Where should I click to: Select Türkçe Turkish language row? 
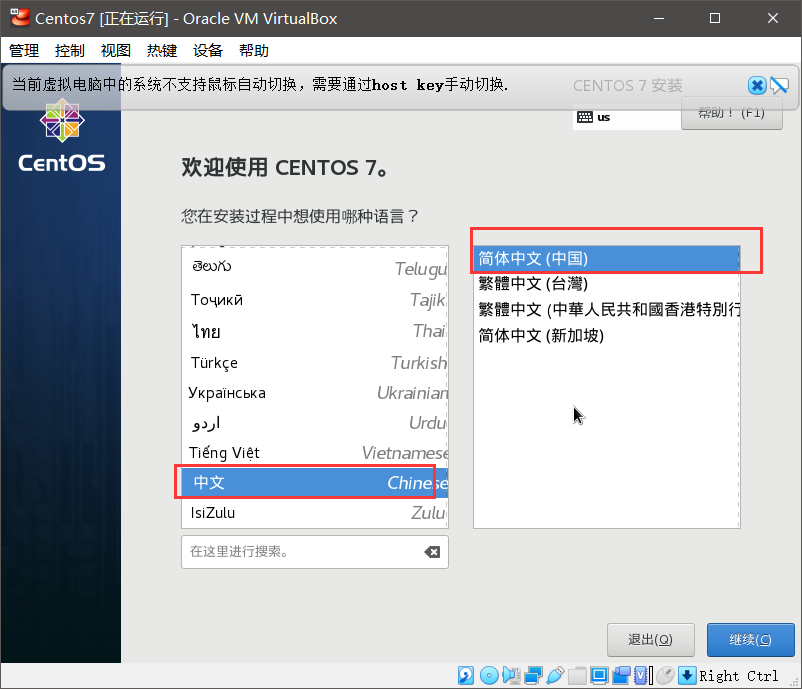pos(315,363)
